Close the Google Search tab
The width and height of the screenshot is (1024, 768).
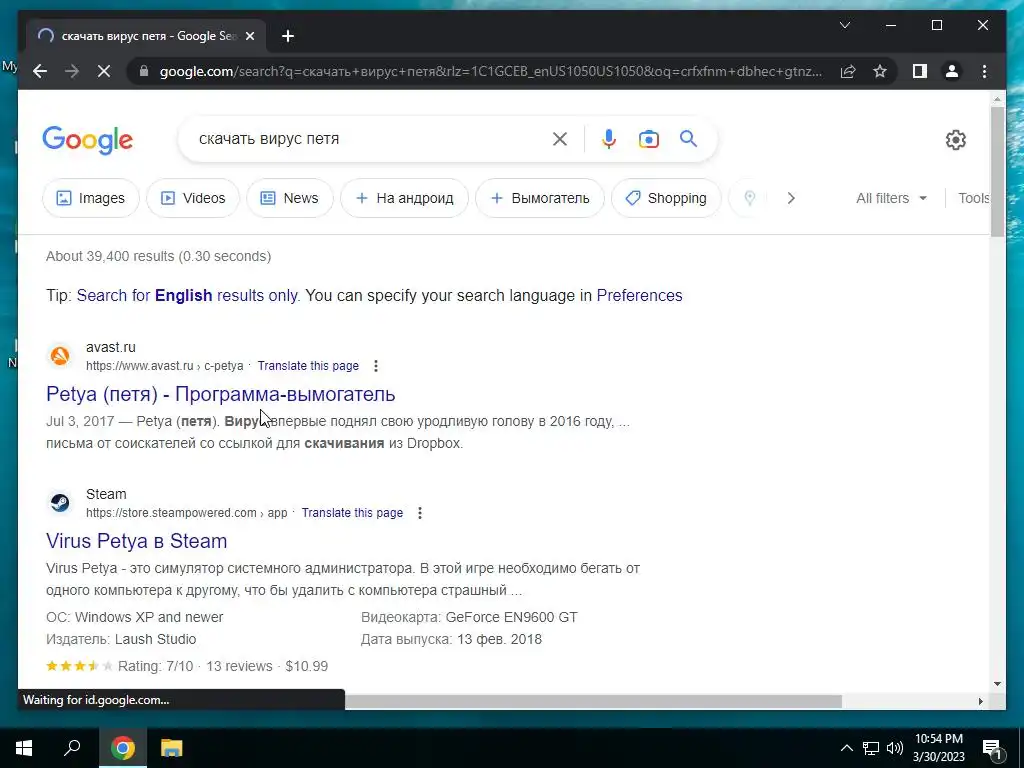[x=249, y=37]
